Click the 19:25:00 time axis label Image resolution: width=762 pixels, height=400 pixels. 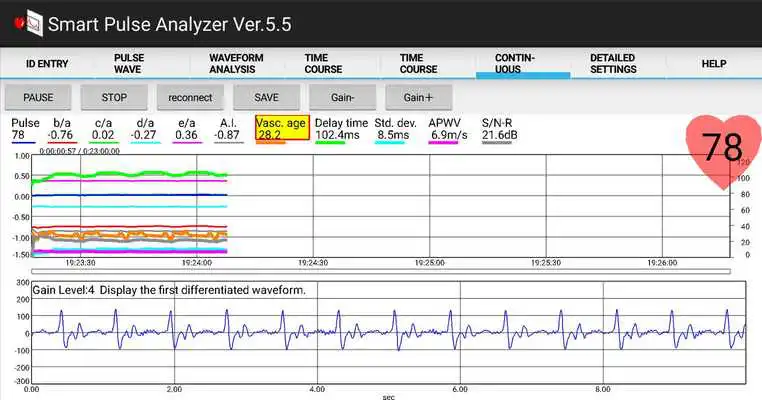(x=429, y=263)
